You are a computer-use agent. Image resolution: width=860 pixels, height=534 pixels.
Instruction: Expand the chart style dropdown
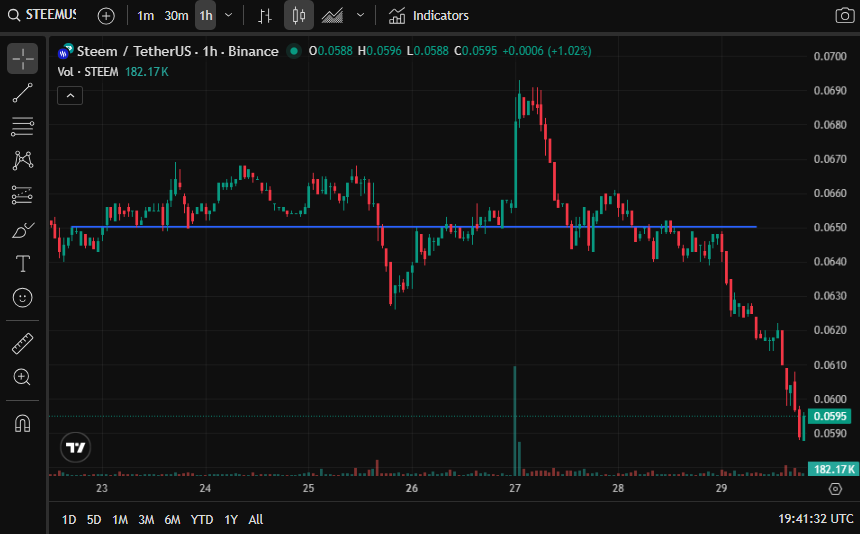(360, 15)
